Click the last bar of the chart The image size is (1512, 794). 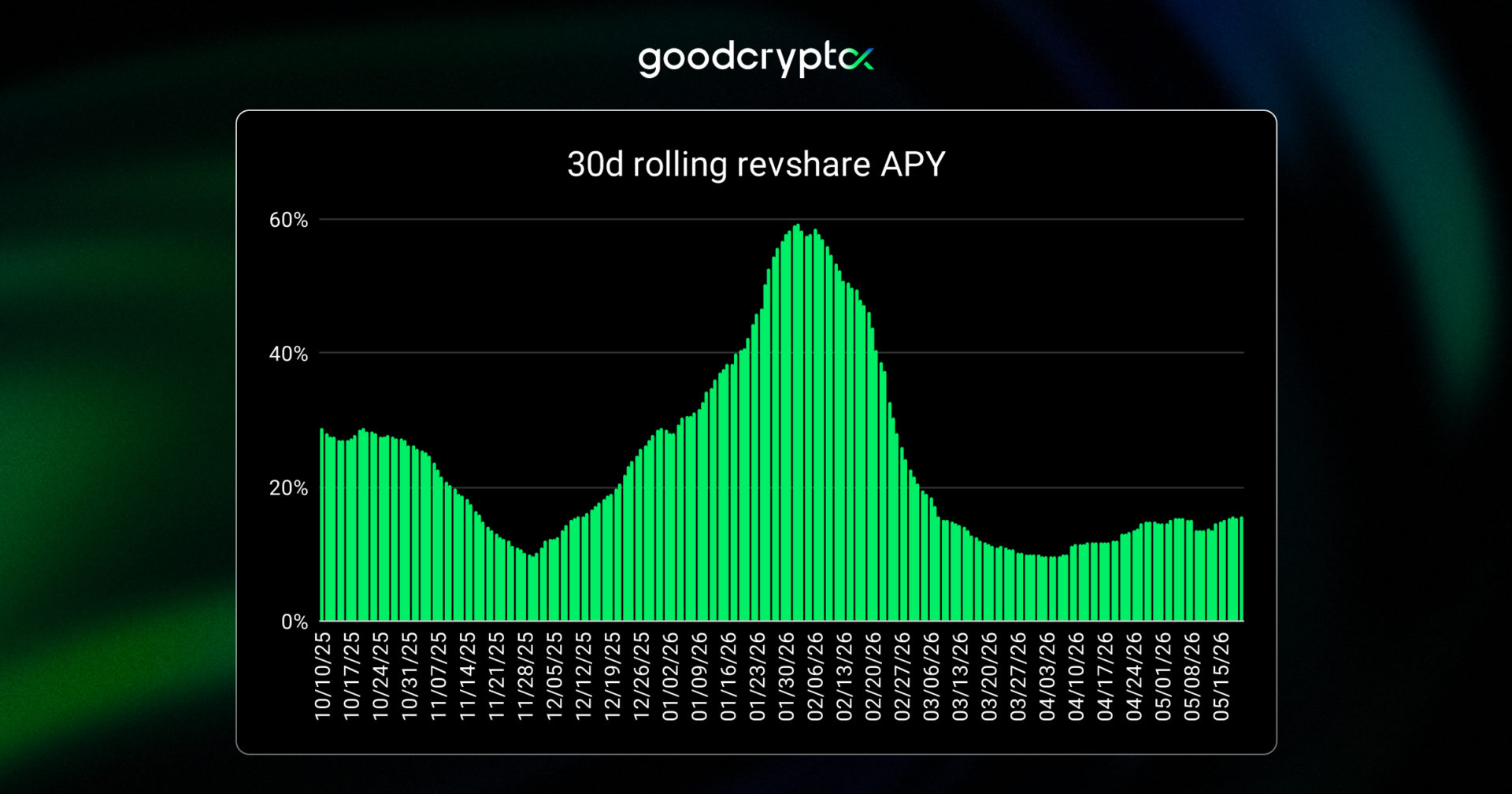tap(1242, 569)
